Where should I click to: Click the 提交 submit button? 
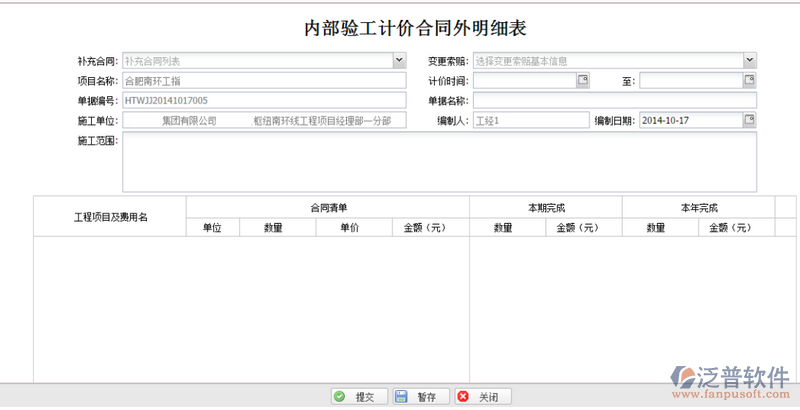point(358,397)
